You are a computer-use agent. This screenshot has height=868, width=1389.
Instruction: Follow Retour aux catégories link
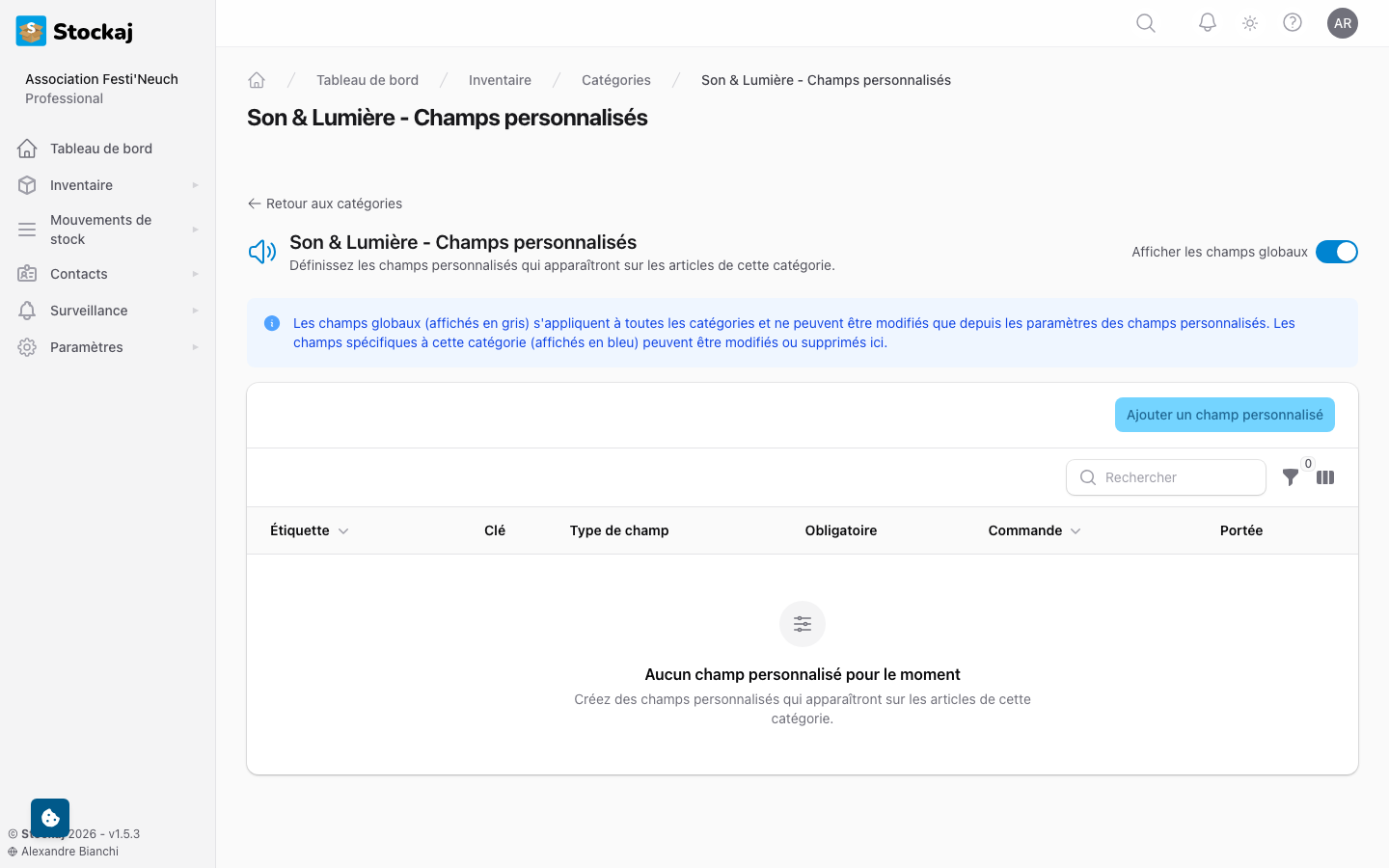tap(325, 203)
